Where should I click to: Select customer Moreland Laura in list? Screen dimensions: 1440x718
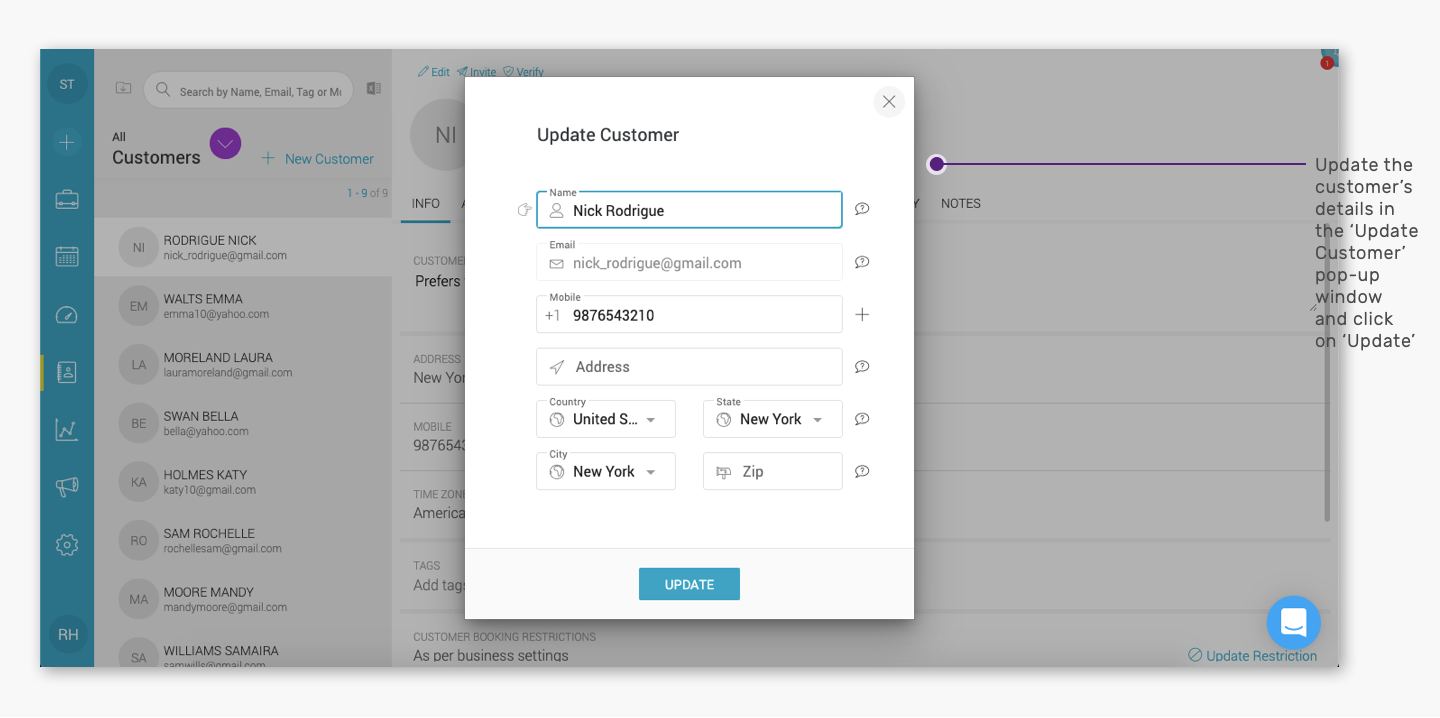coord(243,364)
